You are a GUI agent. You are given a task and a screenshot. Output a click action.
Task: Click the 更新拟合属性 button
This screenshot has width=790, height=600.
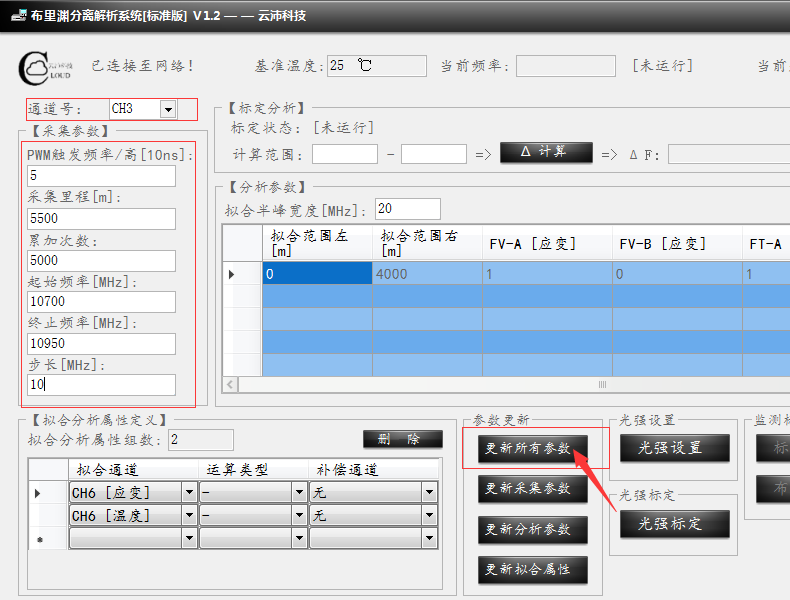point(533,570)
